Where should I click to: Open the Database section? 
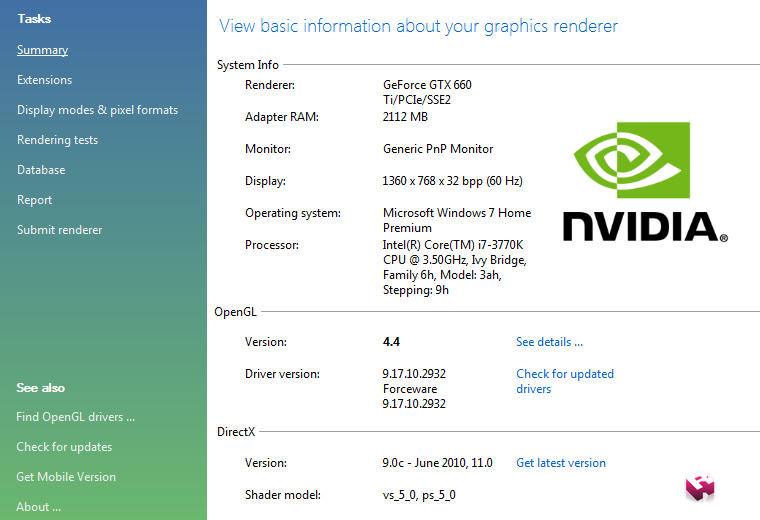[x=41, y=170]
